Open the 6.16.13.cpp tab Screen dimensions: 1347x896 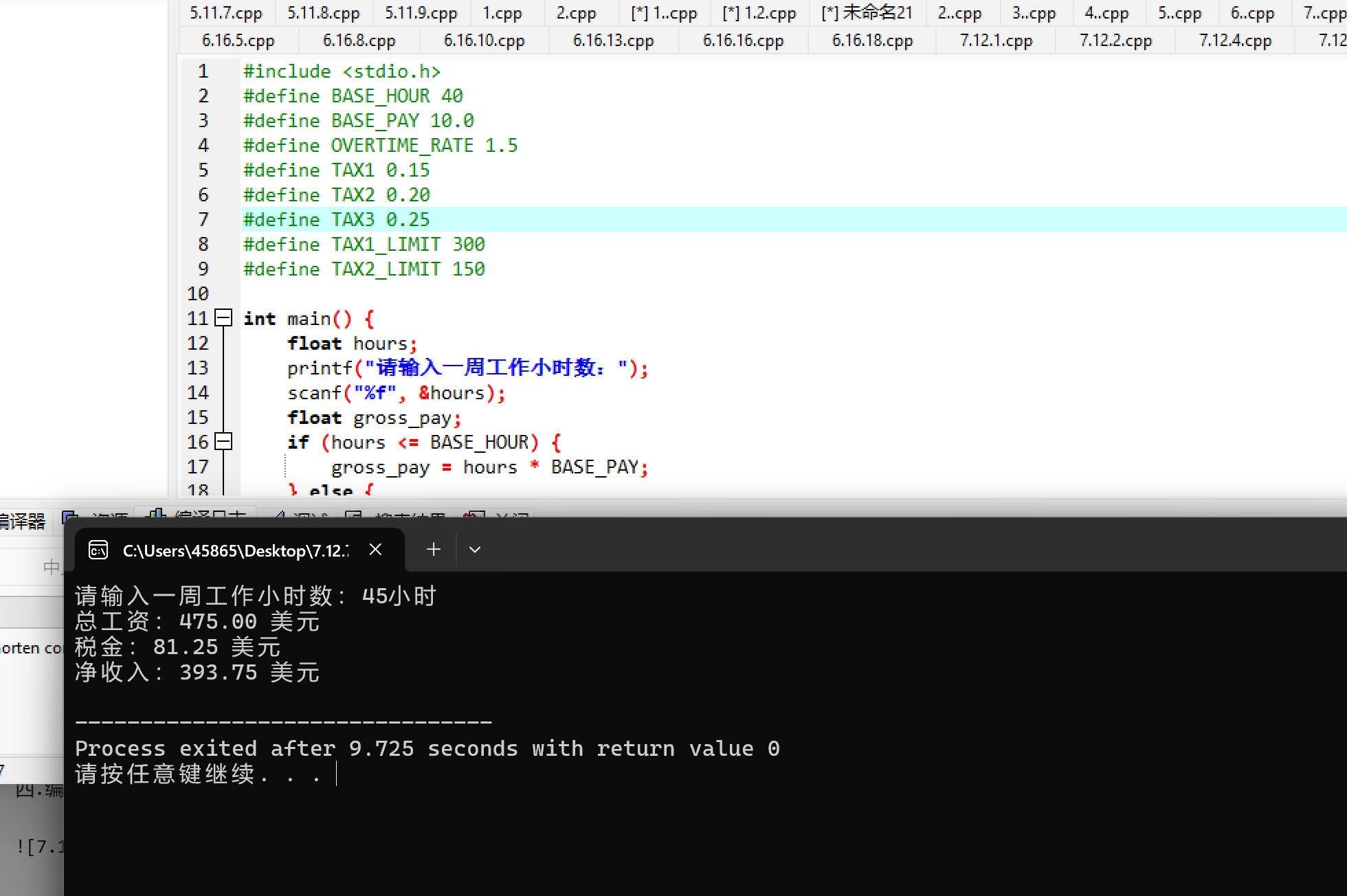tap(613, 41)
